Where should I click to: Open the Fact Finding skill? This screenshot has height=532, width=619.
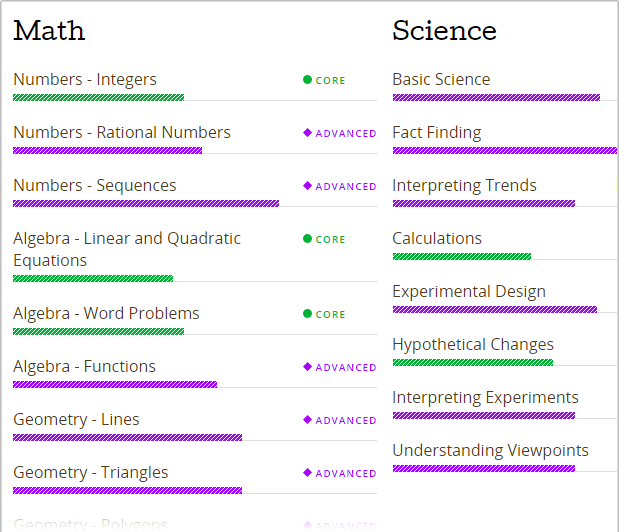pos(437,133)
